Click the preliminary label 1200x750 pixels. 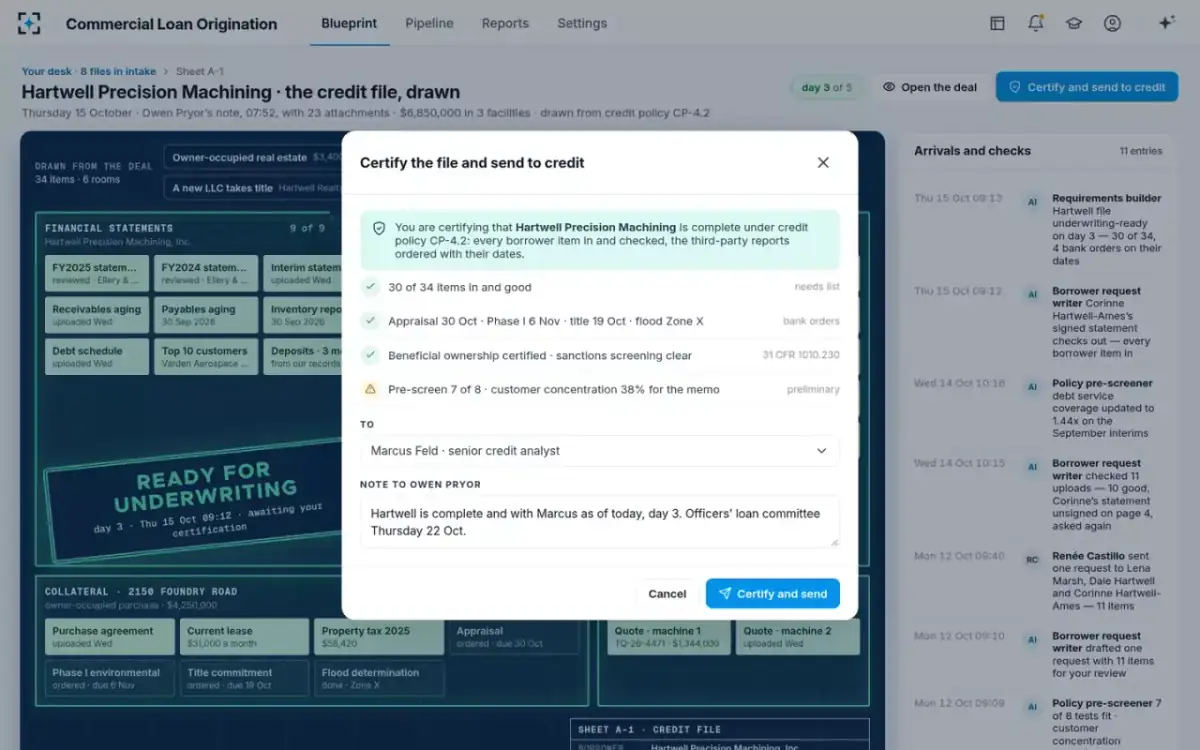click(x=813, y=389)
